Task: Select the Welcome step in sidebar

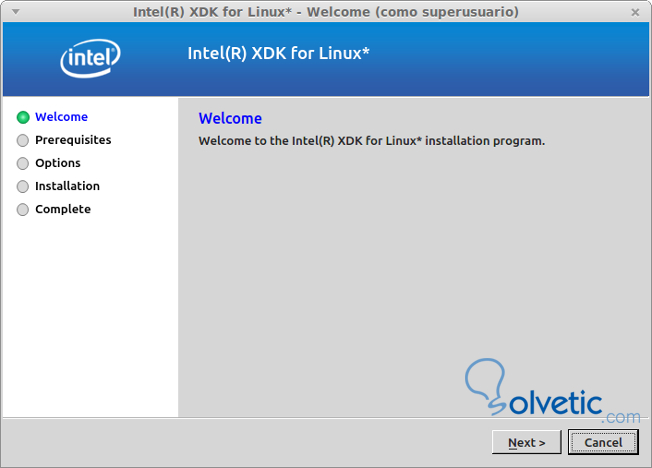Action: (62, 117)
